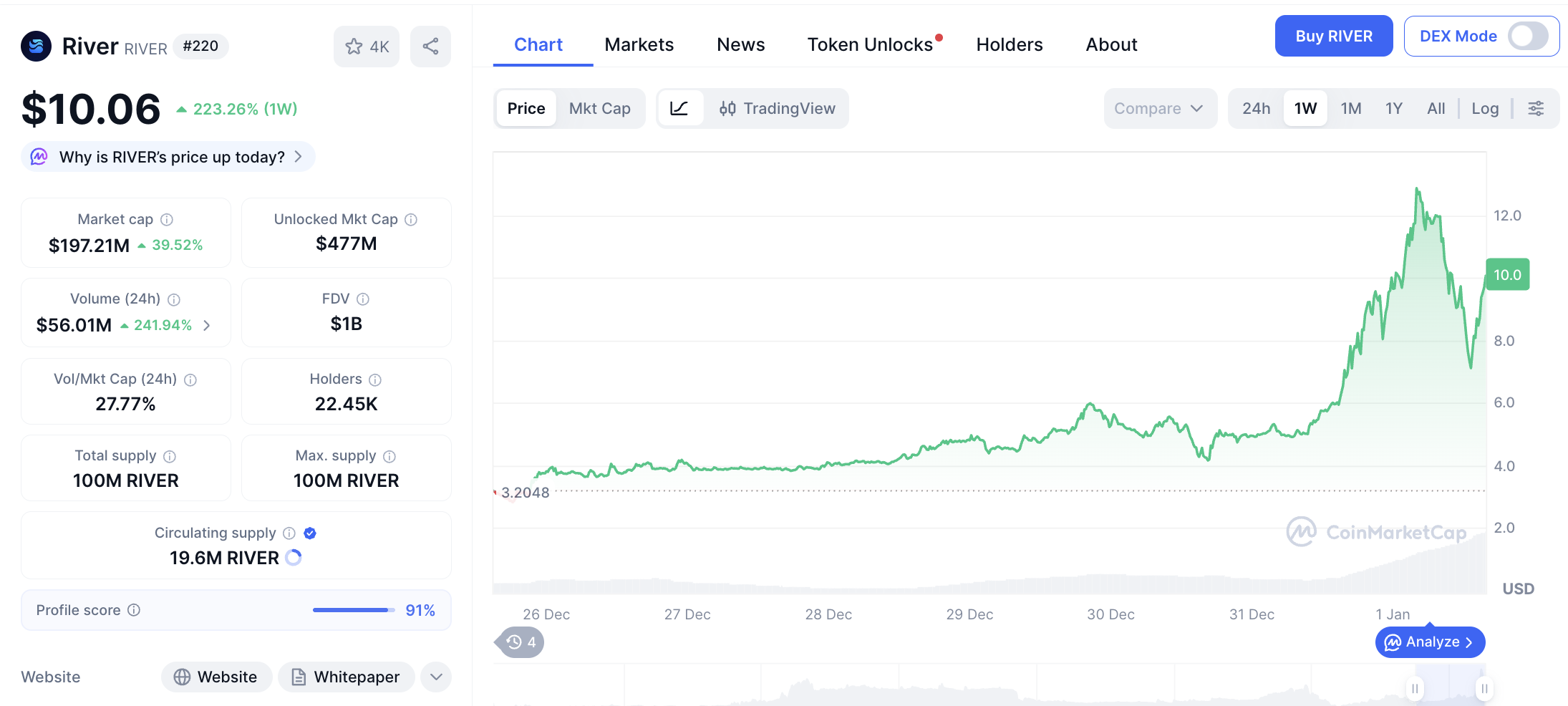Switch chart to Mkt Cap view
Screen dimensions: 1568x706
point(600,108)
